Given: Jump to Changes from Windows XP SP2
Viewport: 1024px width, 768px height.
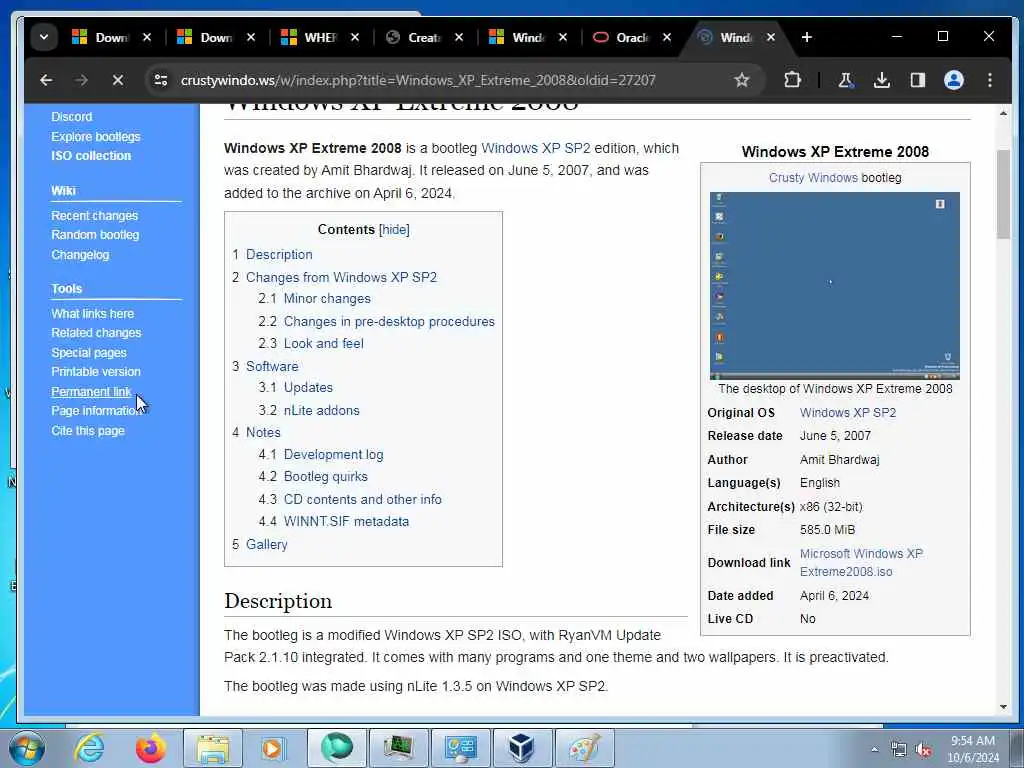Looking at the screenshot, I should [341, 278].
